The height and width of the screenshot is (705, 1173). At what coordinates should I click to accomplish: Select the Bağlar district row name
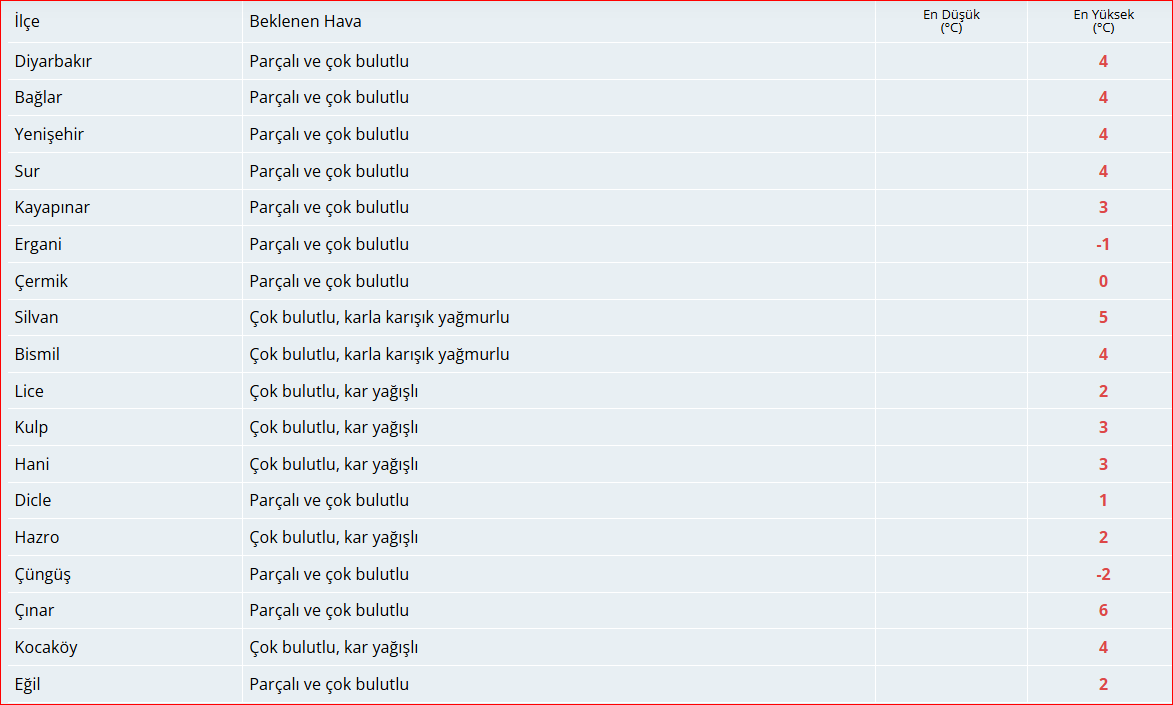[x=38, y=98]
